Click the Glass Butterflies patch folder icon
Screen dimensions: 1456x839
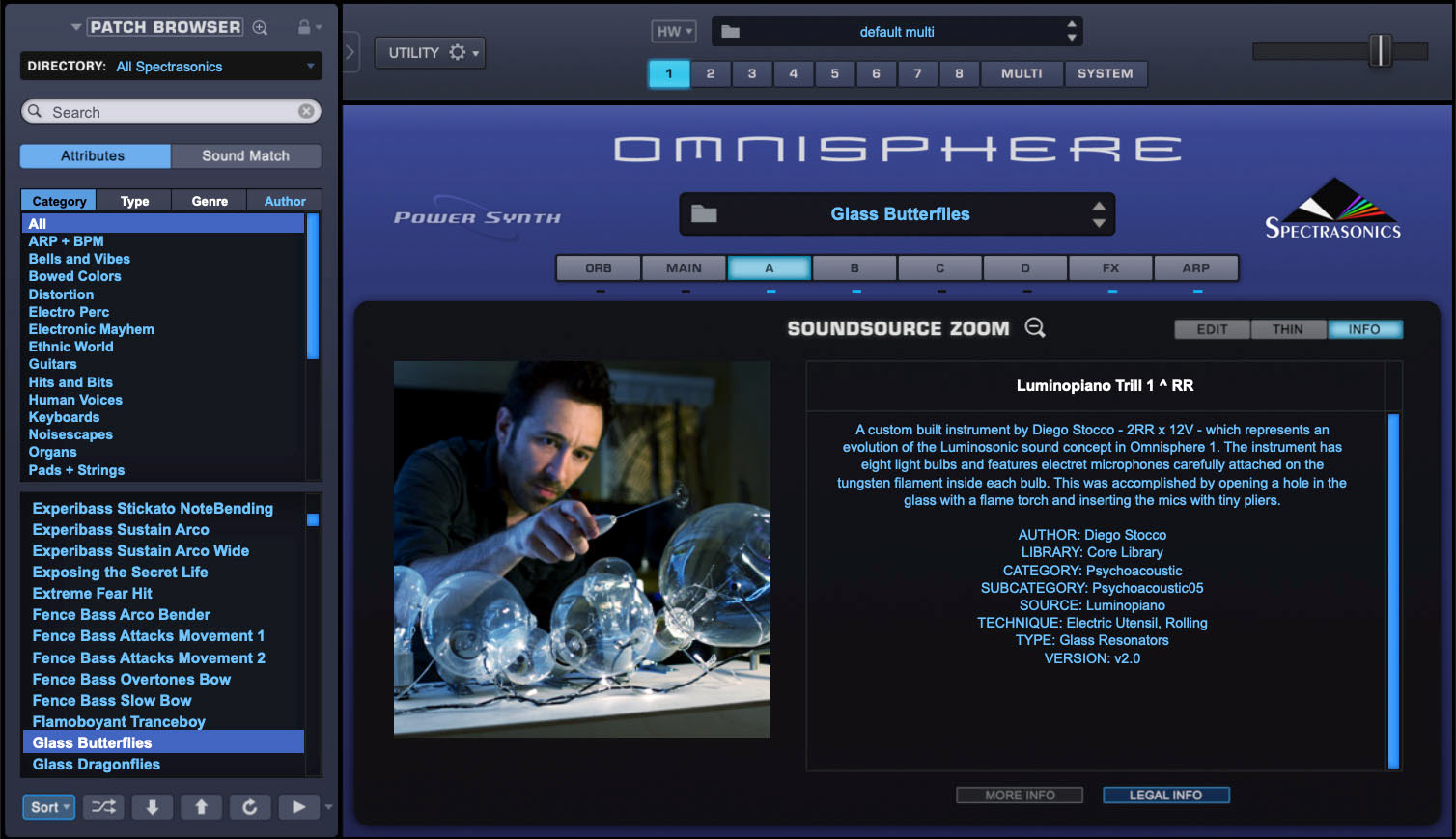704,214
